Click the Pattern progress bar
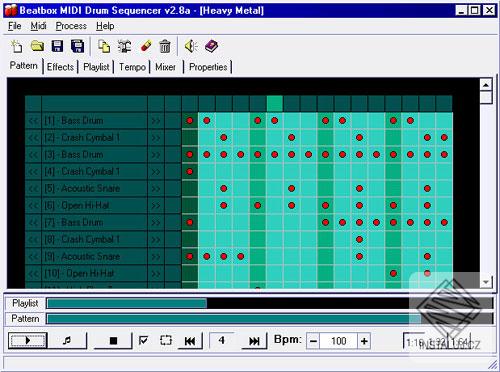The image size is (500, 372). (269, 319)
